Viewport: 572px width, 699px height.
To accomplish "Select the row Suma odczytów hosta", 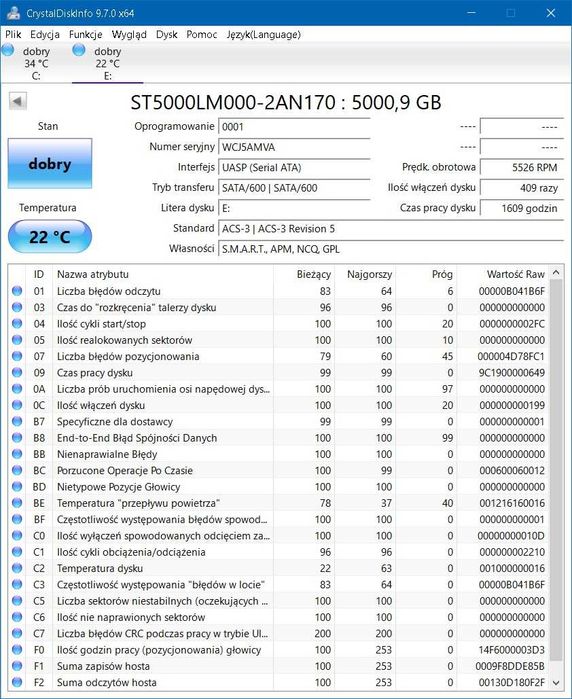I will tap(280, 682).
